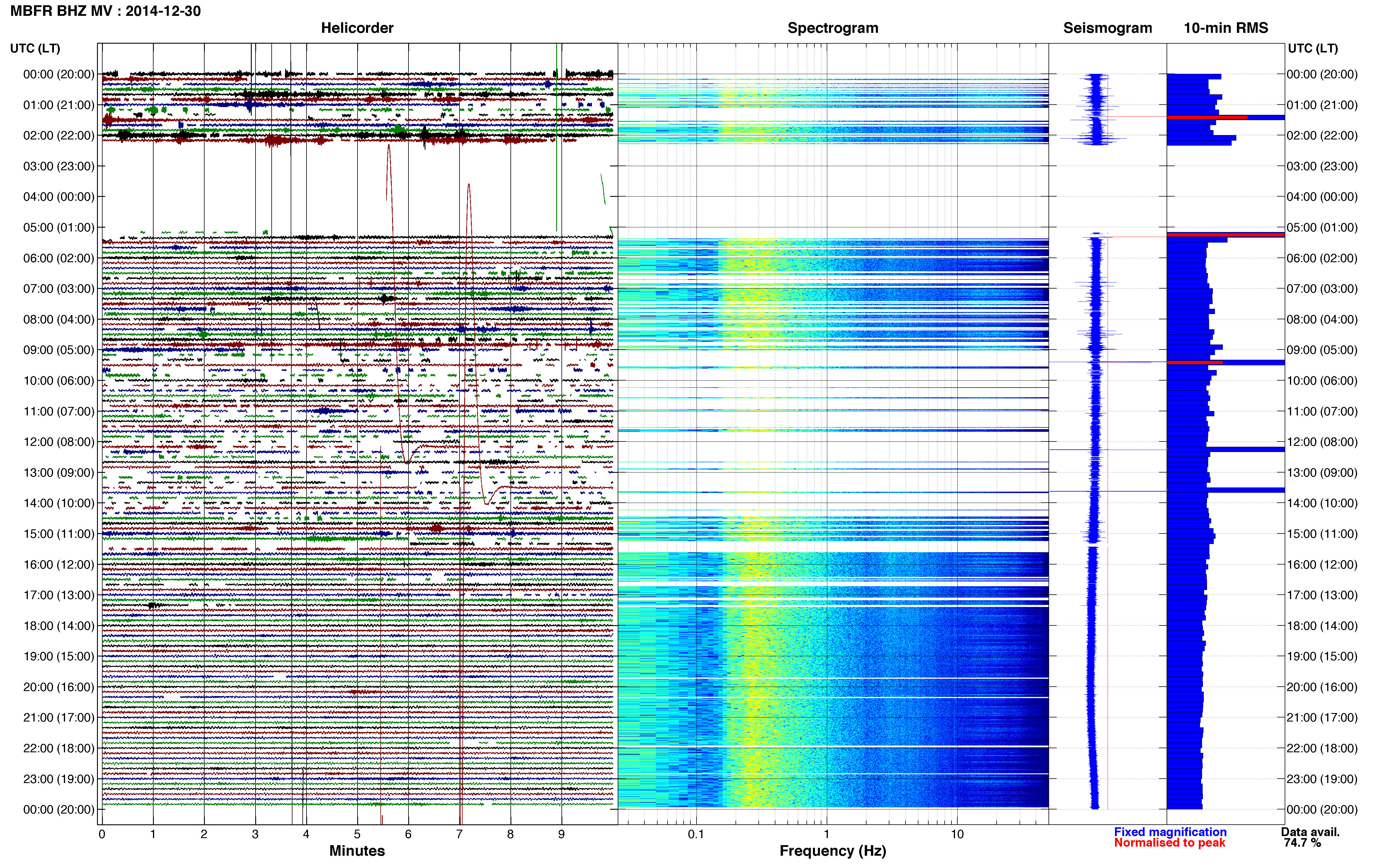This screenshot has width=1389, height=868.
Task: Click the '0' tick on the Minutes axis
Action: (102, 834)
